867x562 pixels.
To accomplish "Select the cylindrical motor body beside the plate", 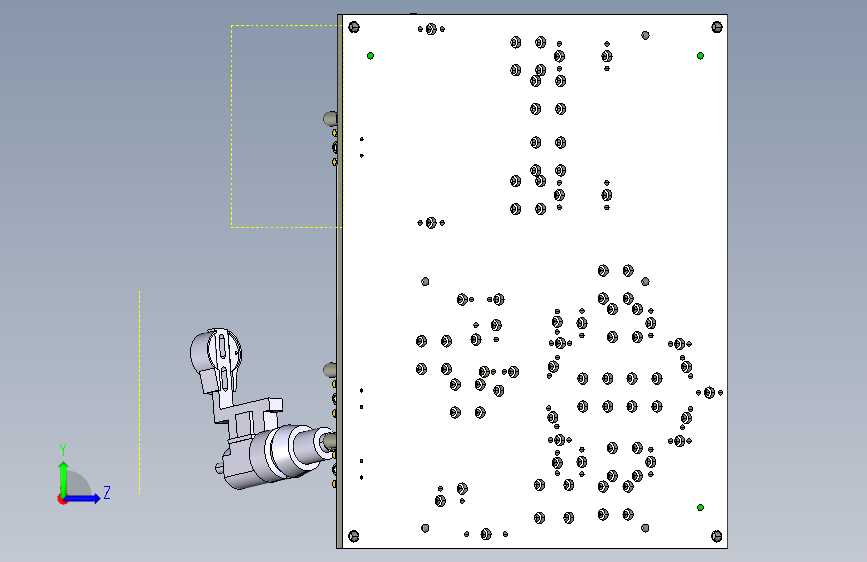I will tap(276, 454).
